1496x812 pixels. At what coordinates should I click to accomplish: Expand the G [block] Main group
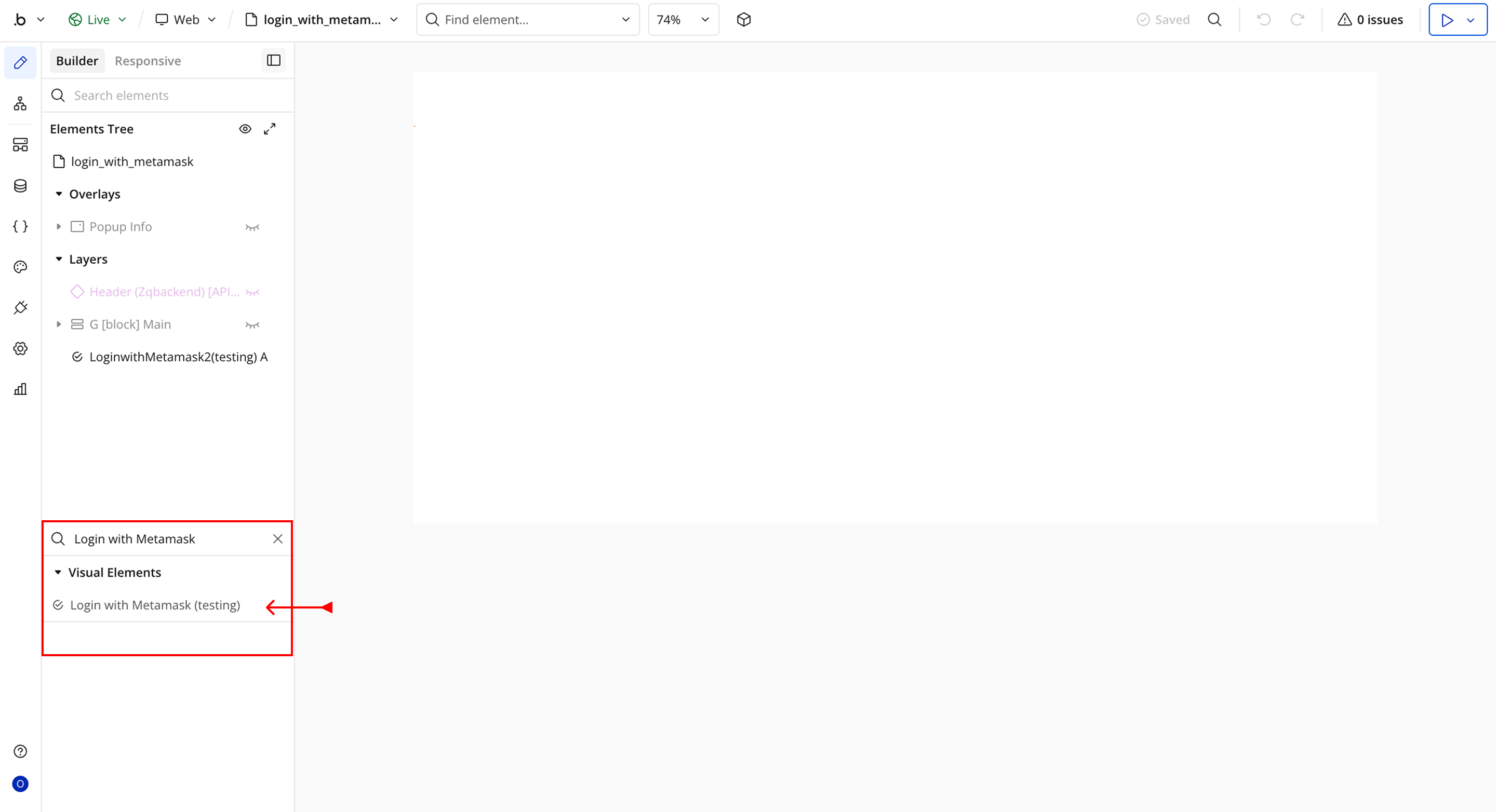pos(59,324)
